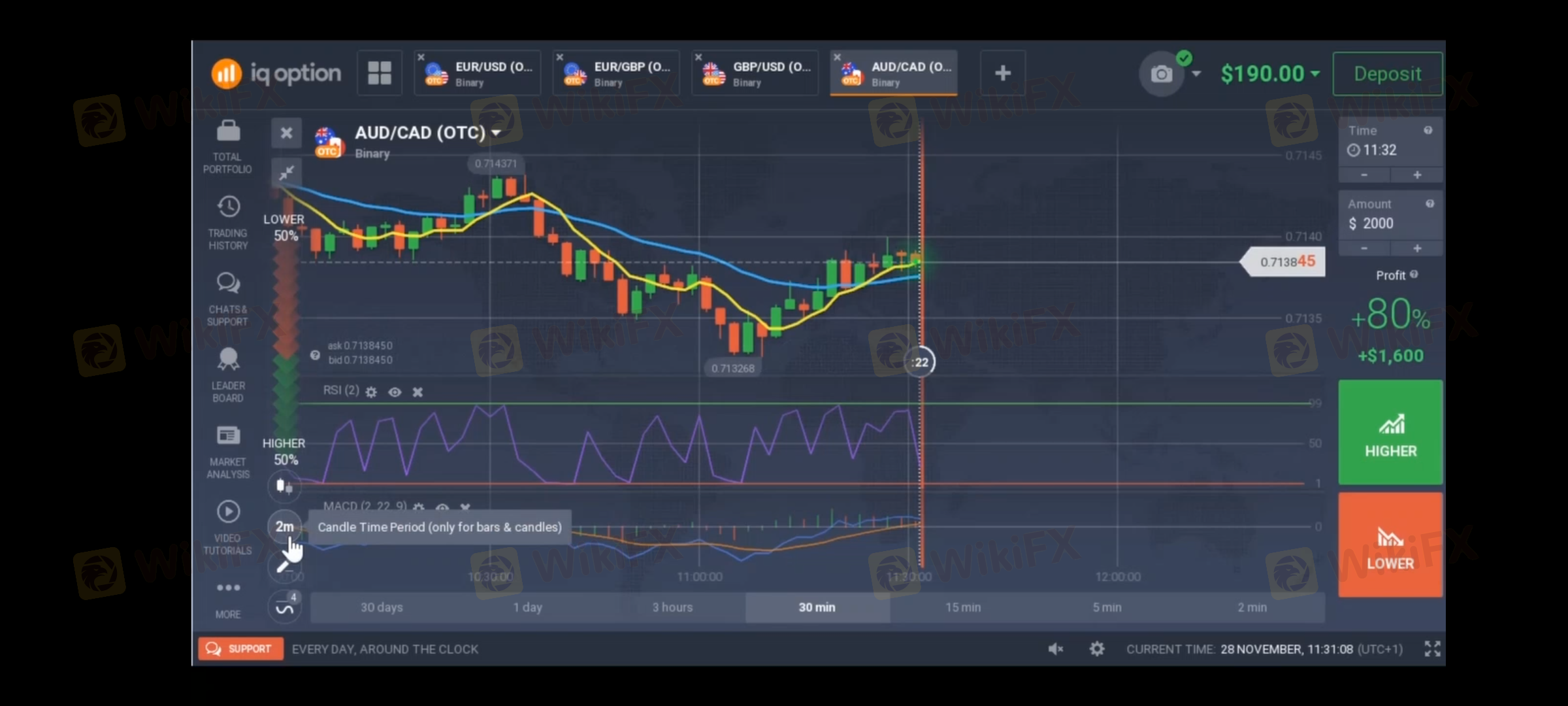Set chart range to 5 min
This screenshot has height=706, width=1568.
click(1107, 607)
